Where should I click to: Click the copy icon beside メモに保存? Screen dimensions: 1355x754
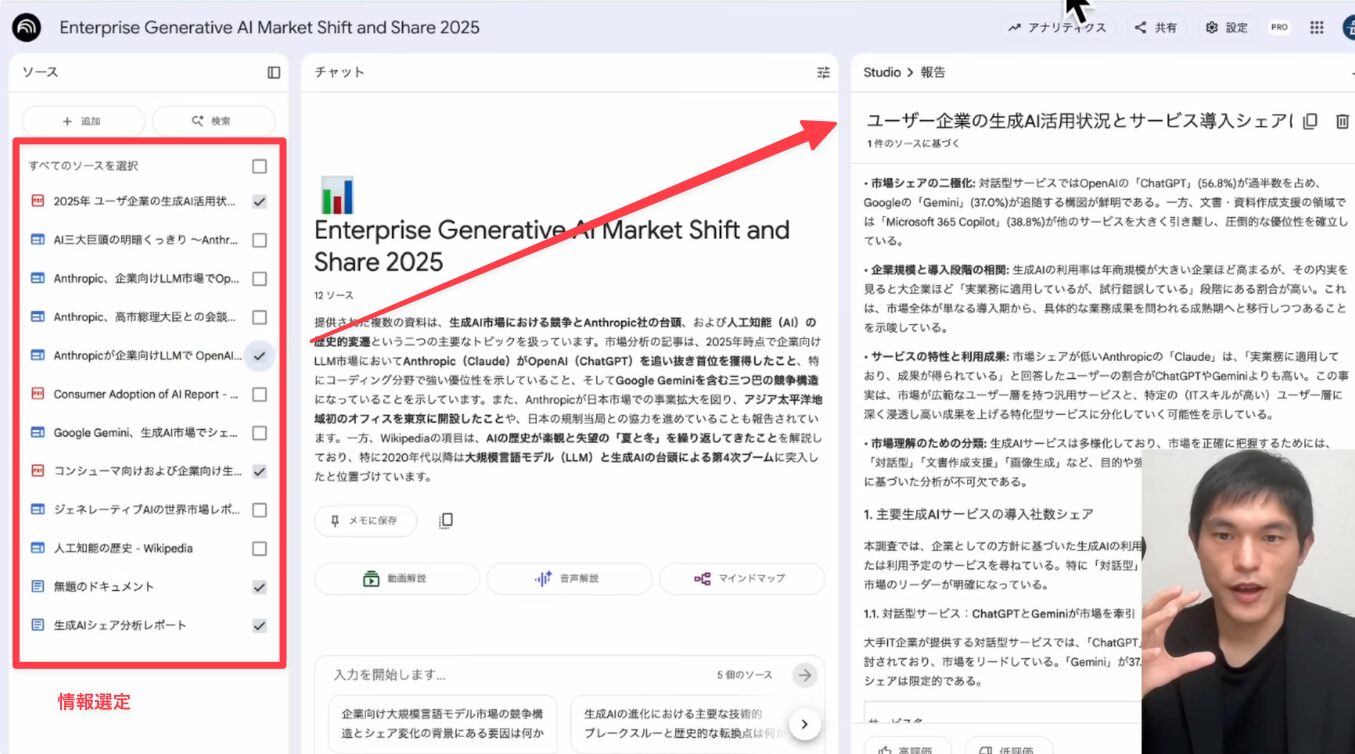[x=446, y=521]
